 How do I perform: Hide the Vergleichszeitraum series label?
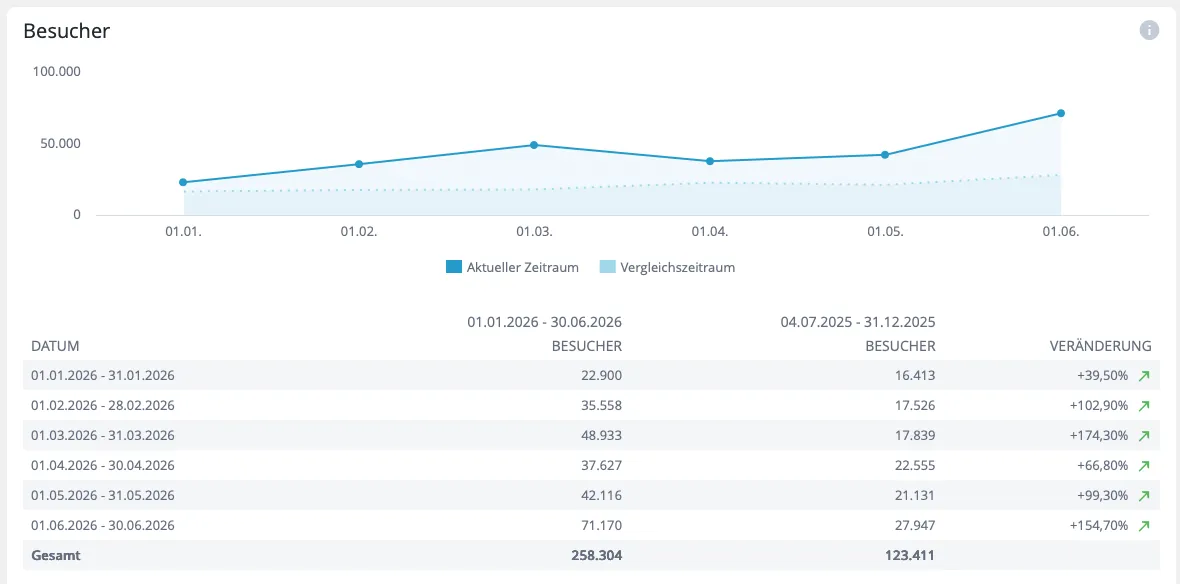[677, 267]
